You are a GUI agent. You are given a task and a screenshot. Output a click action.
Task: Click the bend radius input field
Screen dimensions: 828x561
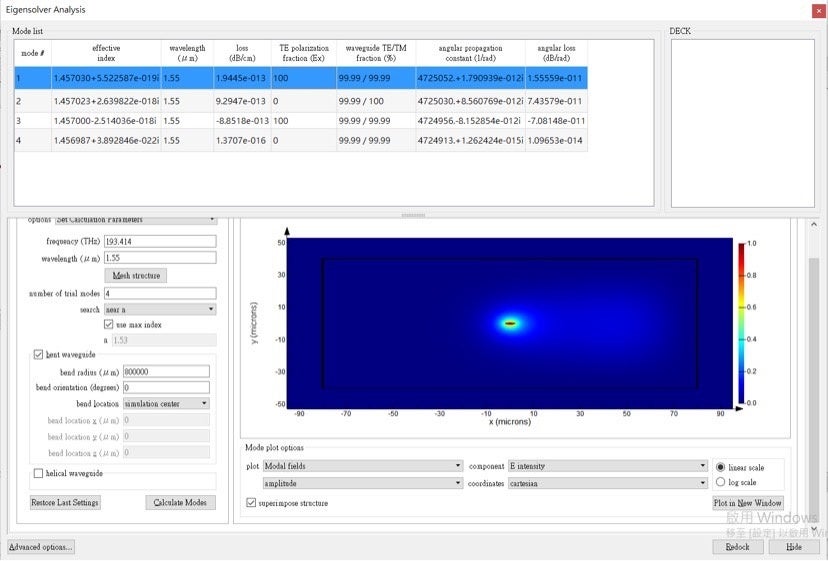165,372
